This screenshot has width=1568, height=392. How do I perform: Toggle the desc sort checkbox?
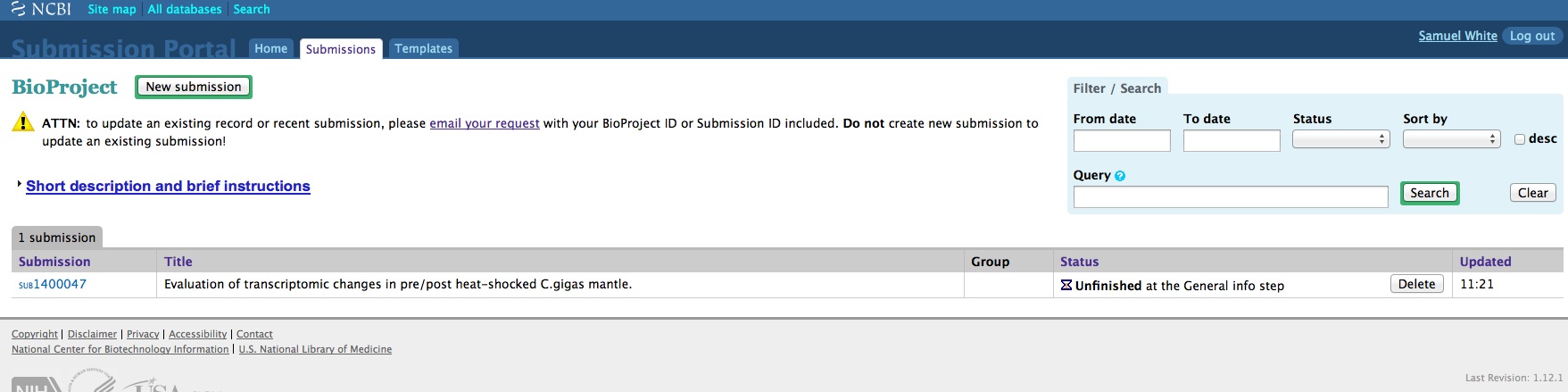(1520, 139)
